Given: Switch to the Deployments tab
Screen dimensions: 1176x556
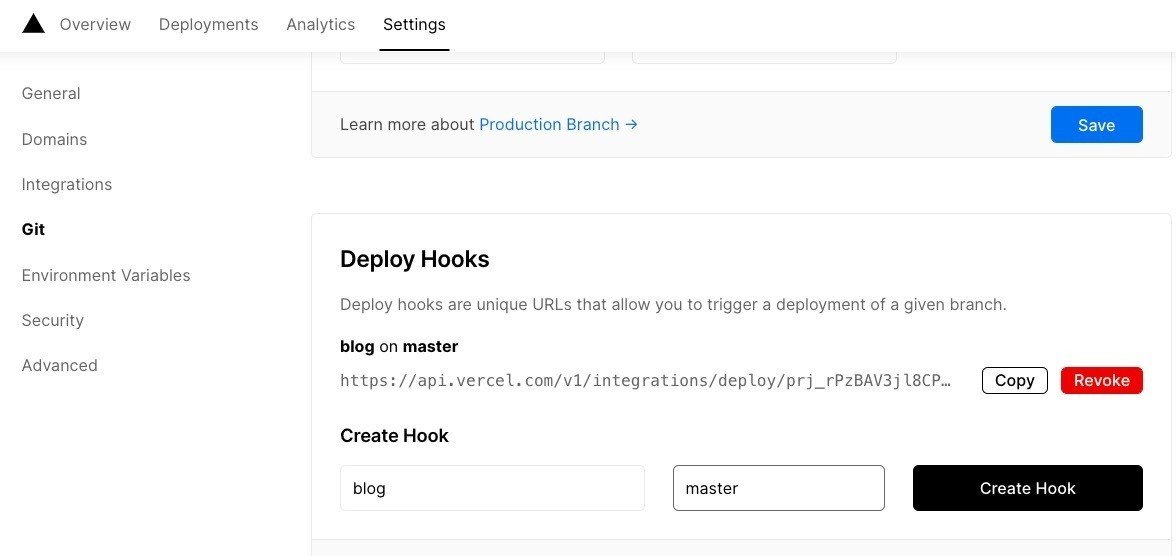Looking at the screenshot, I should coord(208,24).
